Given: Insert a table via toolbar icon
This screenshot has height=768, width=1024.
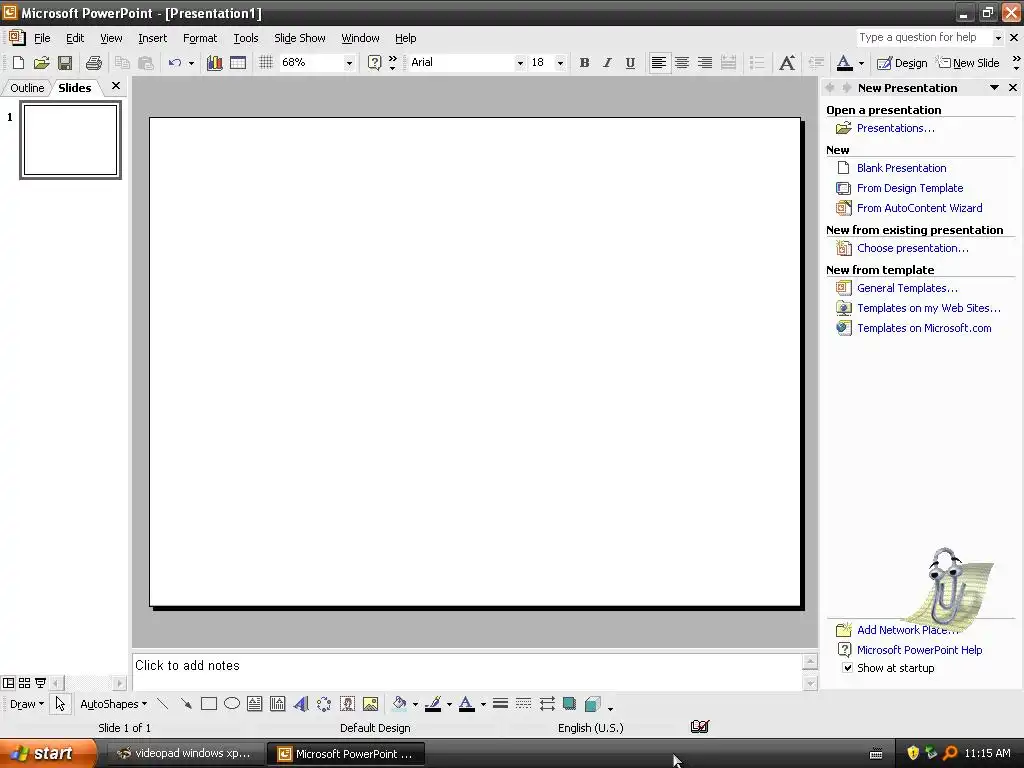Looking at the screenshot, I should click(x=238, y=63).
